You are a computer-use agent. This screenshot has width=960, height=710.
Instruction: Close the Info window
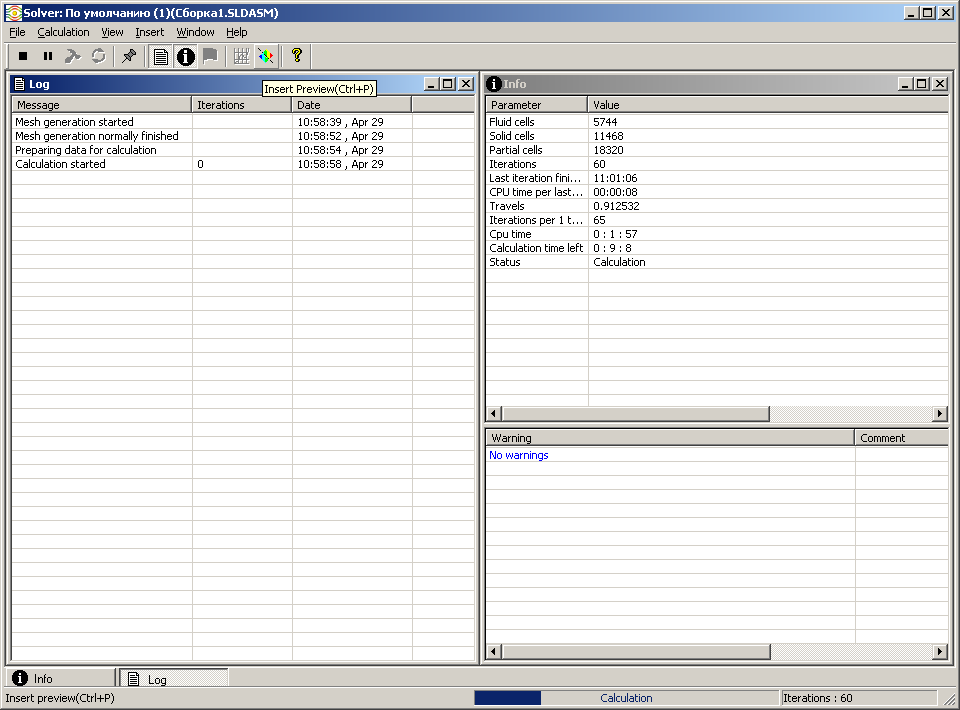940,84
